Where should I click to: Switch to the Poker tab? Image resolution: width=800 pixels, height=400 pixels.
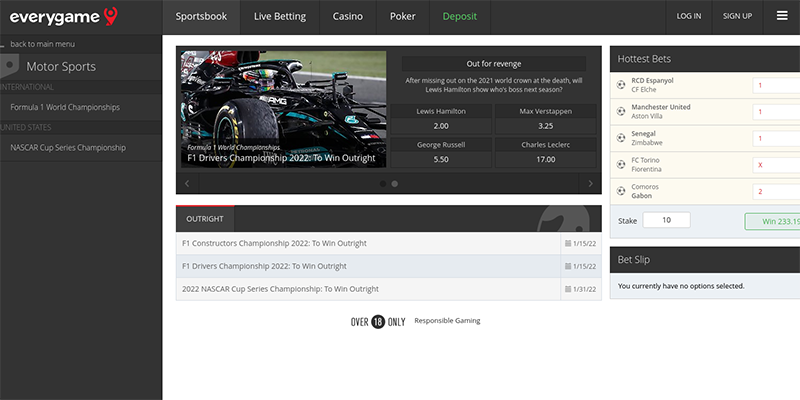(x=403, y=17)
